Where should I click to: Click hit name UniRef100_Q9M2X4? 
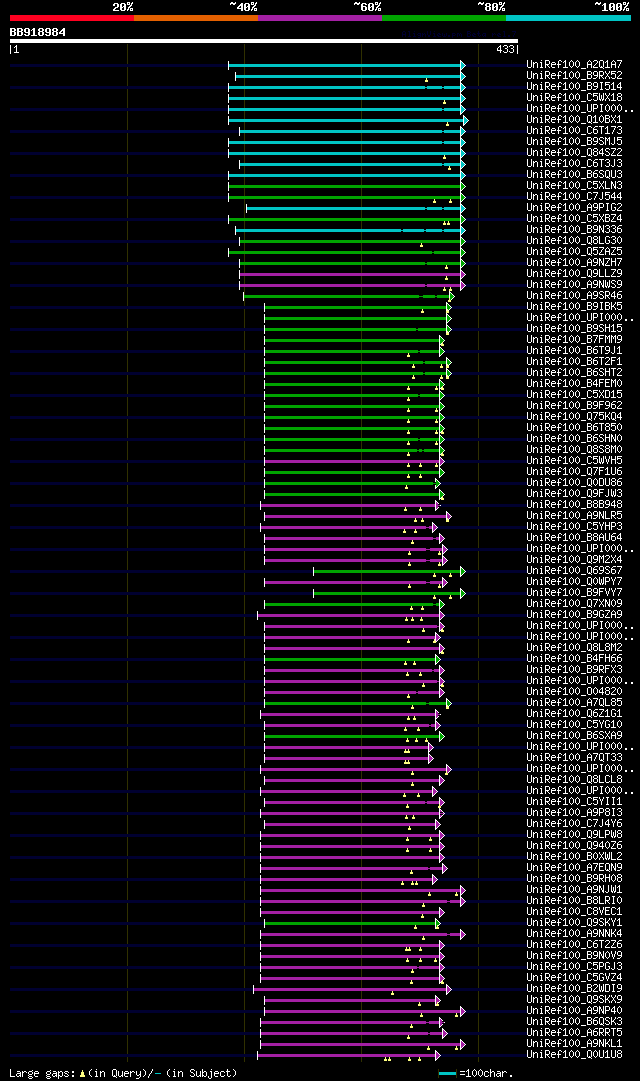pos(574,560)
